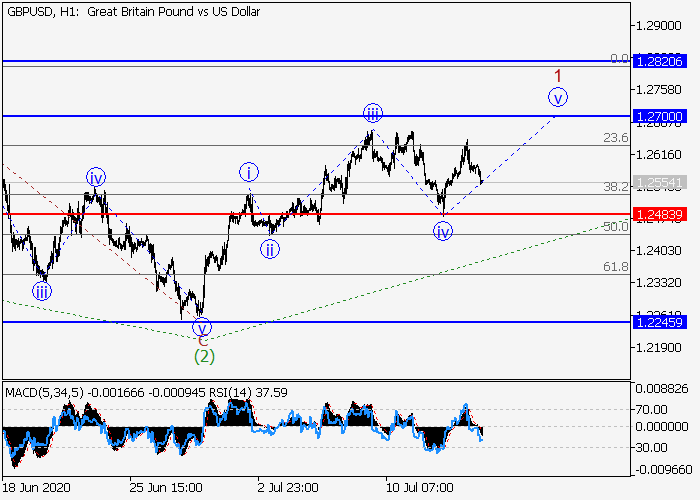Select the circled wave ii label
Image resolution: width=700 pixels, height=500 pixels.
pyautogui.click(x=270, y=249)
